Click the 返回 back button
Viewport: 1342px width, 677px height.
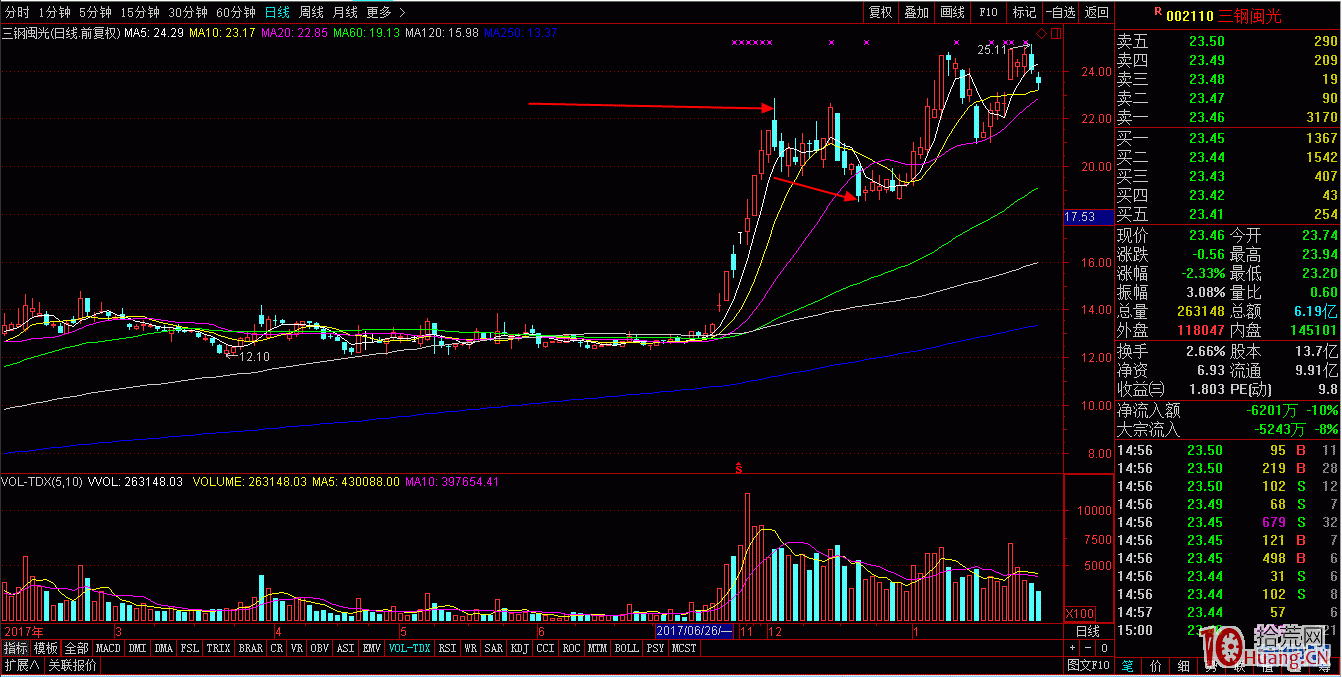[1096, 13]
